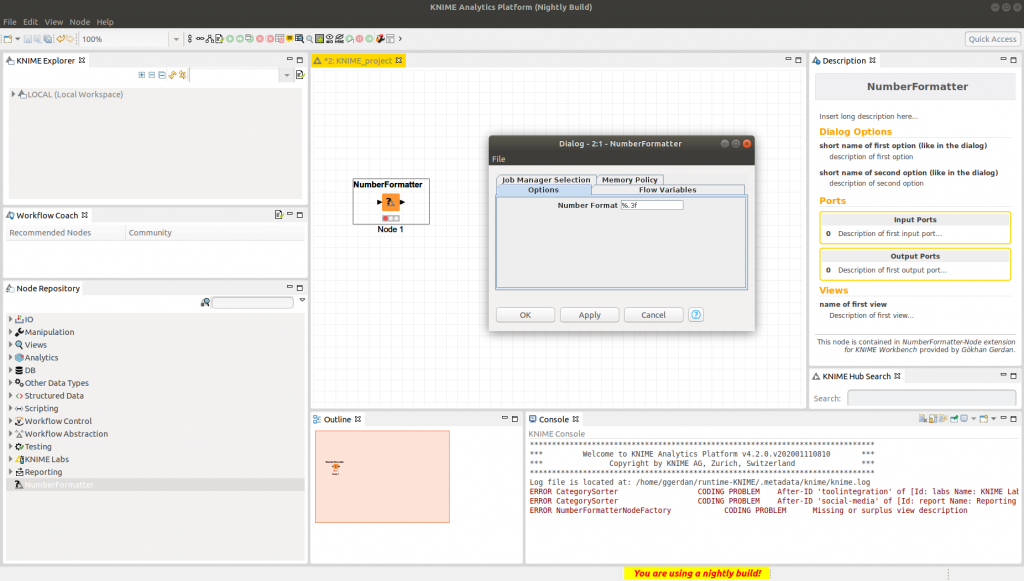This screenshot has width=1024, height=581.
Task: Click the KNIME Hub Search field
Action: (931, 398)
